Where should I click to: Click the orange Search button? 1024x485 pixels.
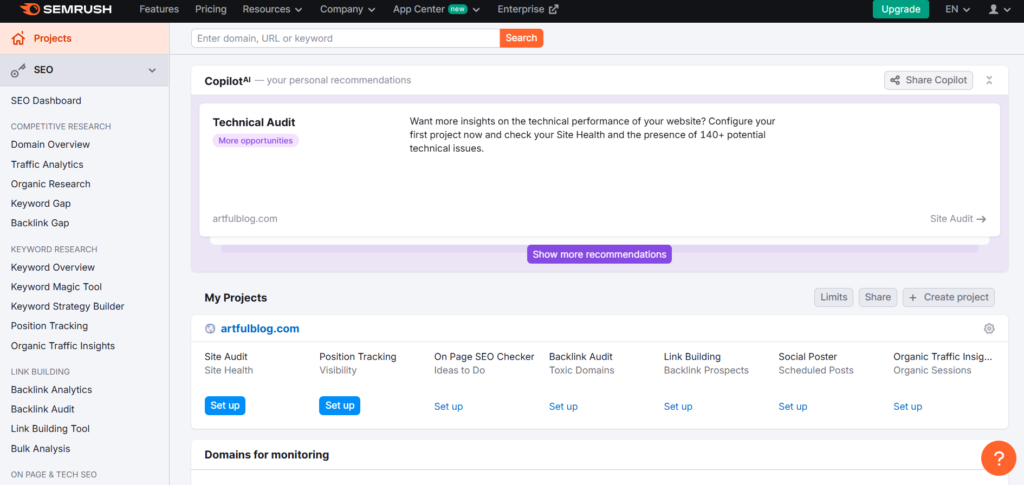[521, 38]
